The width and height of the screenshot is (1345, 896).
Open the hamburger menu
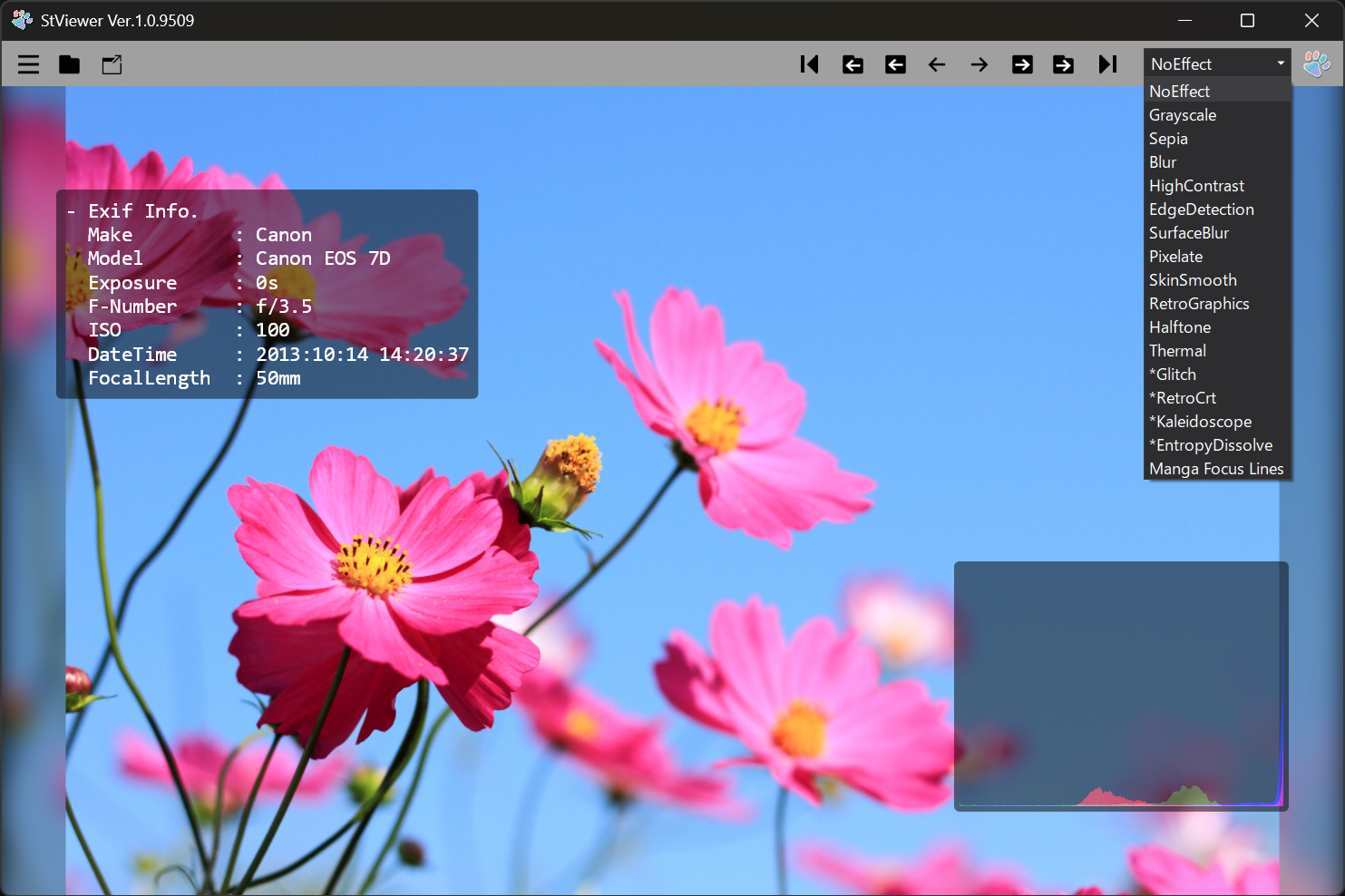28,64
